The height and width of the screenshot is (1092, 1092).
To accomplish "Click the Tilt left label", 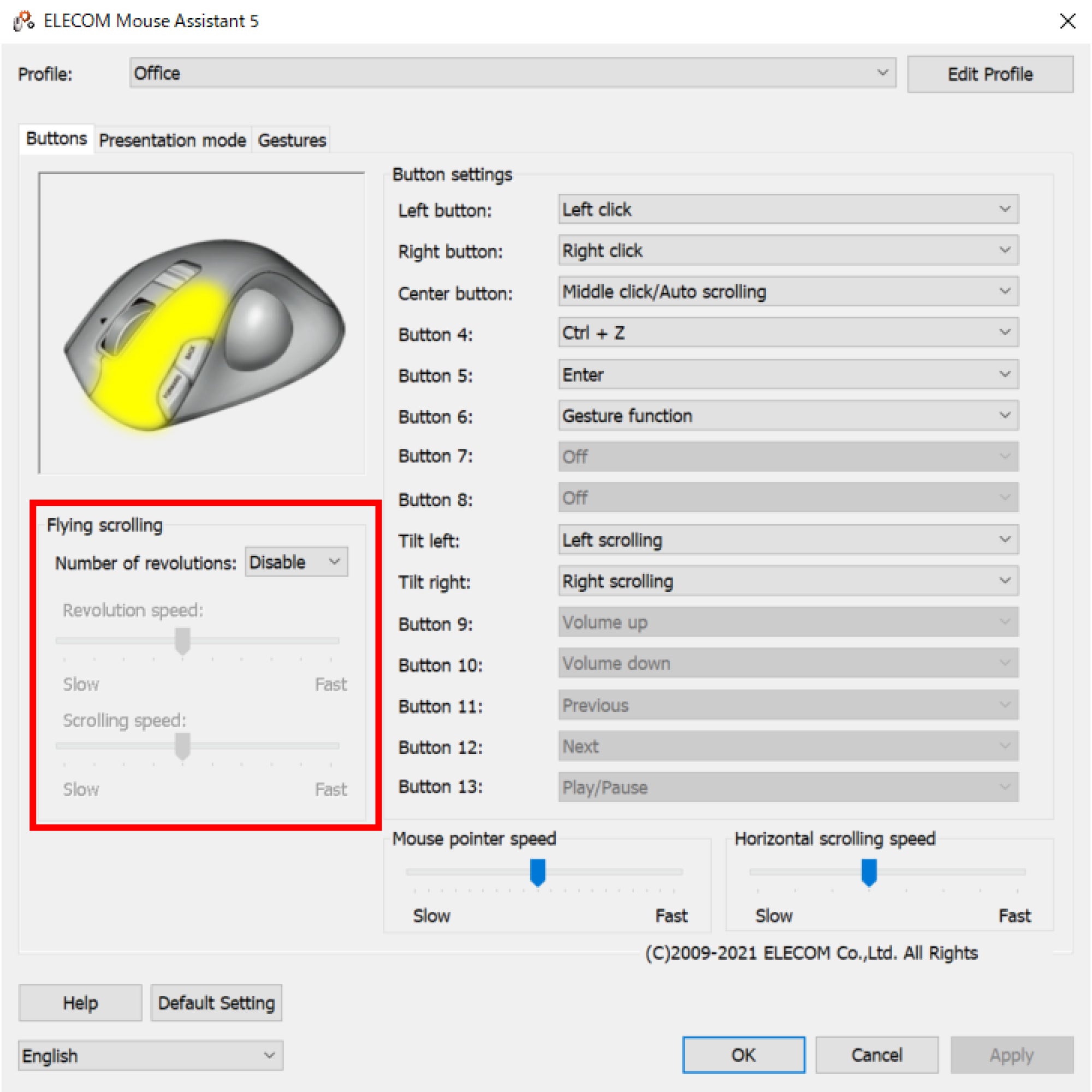I will [x=429, y=542].
